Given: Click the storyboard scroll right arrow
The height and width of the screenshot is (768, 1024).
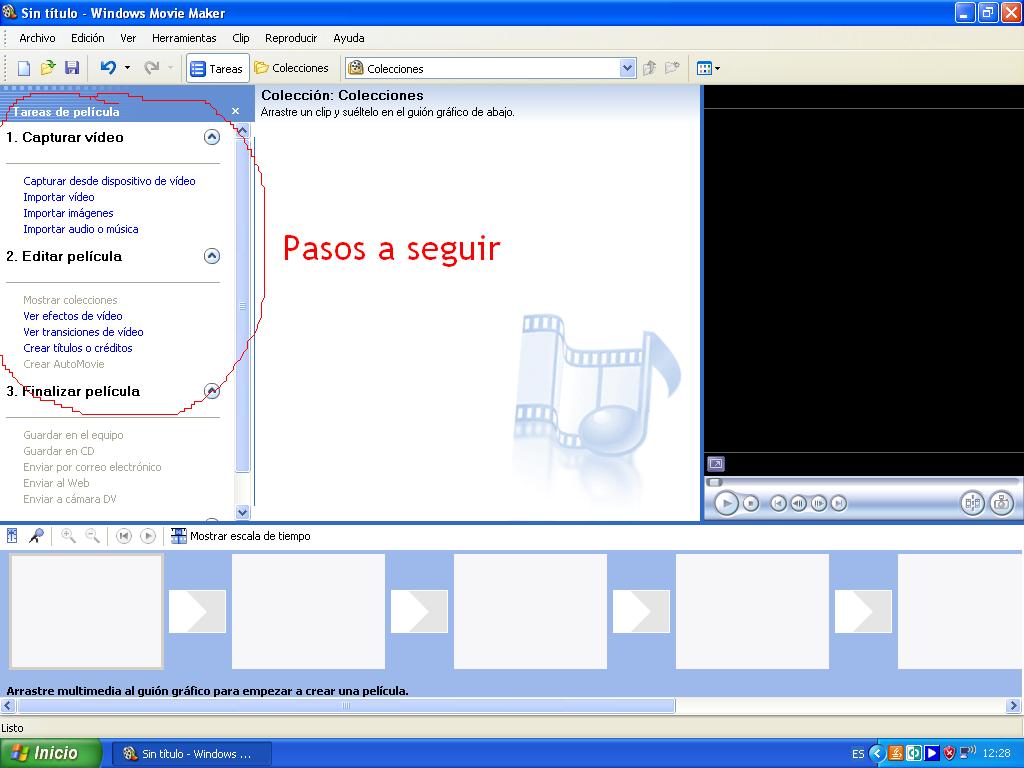Looking at the screenshot, I should click(1014, 705).
